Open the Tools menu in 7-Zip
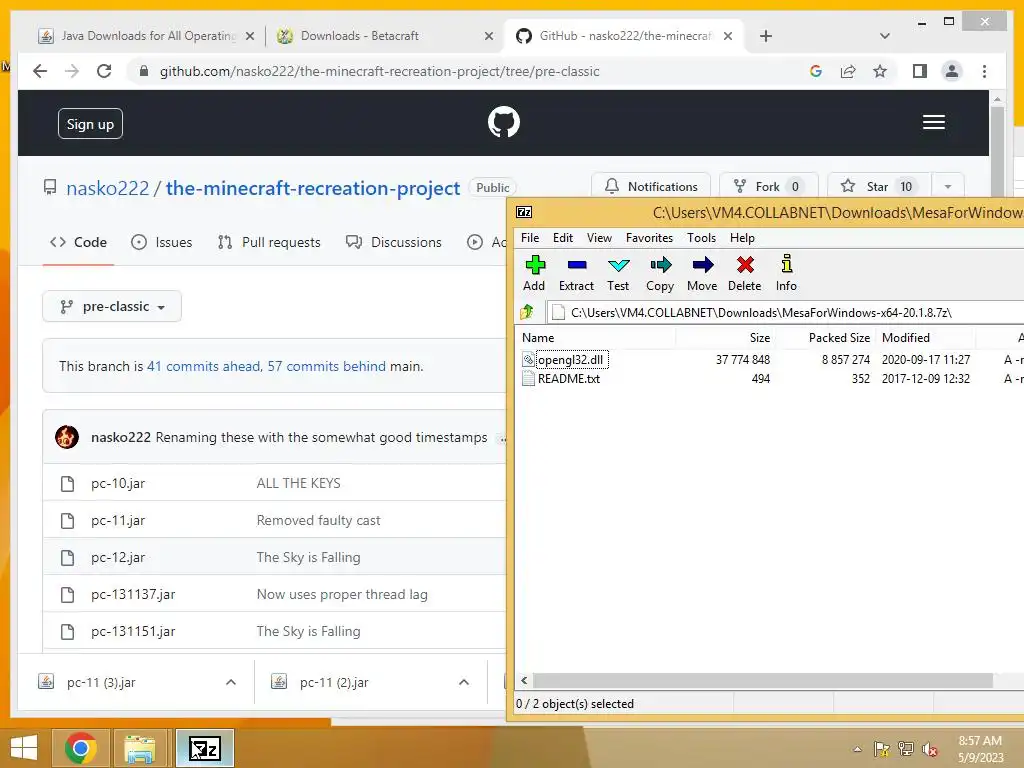The image size is (1024, 768). click(701, 238)
